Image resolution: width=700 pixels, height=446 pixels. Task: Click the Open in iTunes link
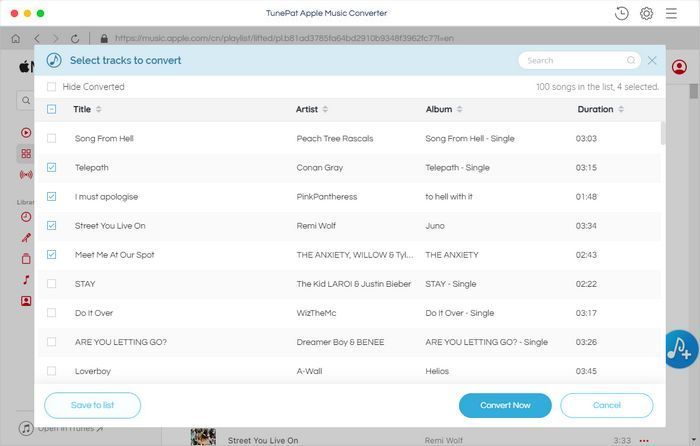[x=70, y=429]
